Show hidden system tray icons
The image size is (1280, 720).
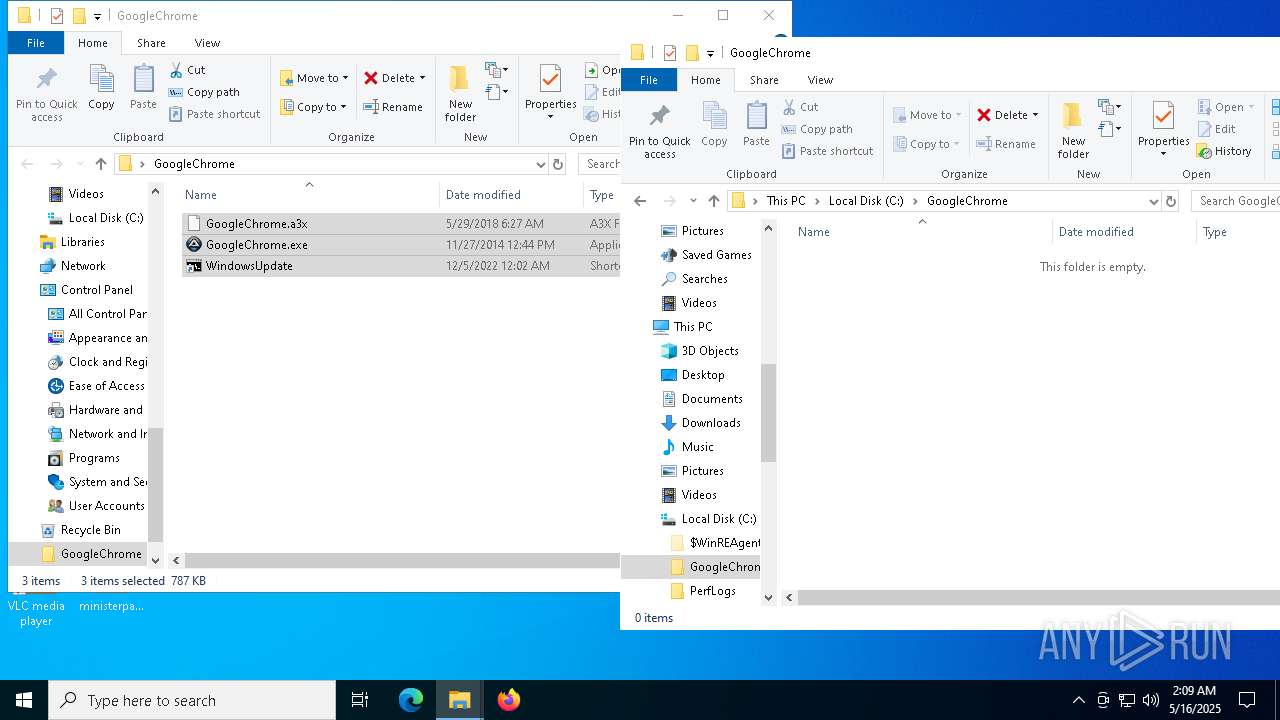coord(1078,700)
